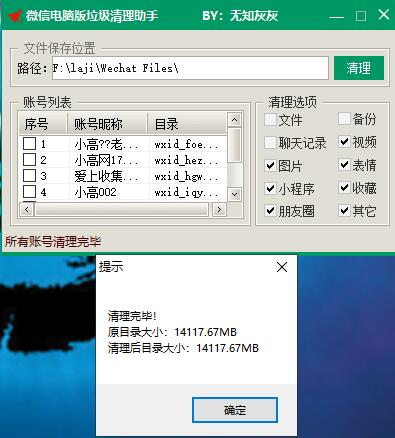Click the 账号昵称 column header
Image resolution: width=395 pixels, height=438 pixels.
(x=107, y=124)
